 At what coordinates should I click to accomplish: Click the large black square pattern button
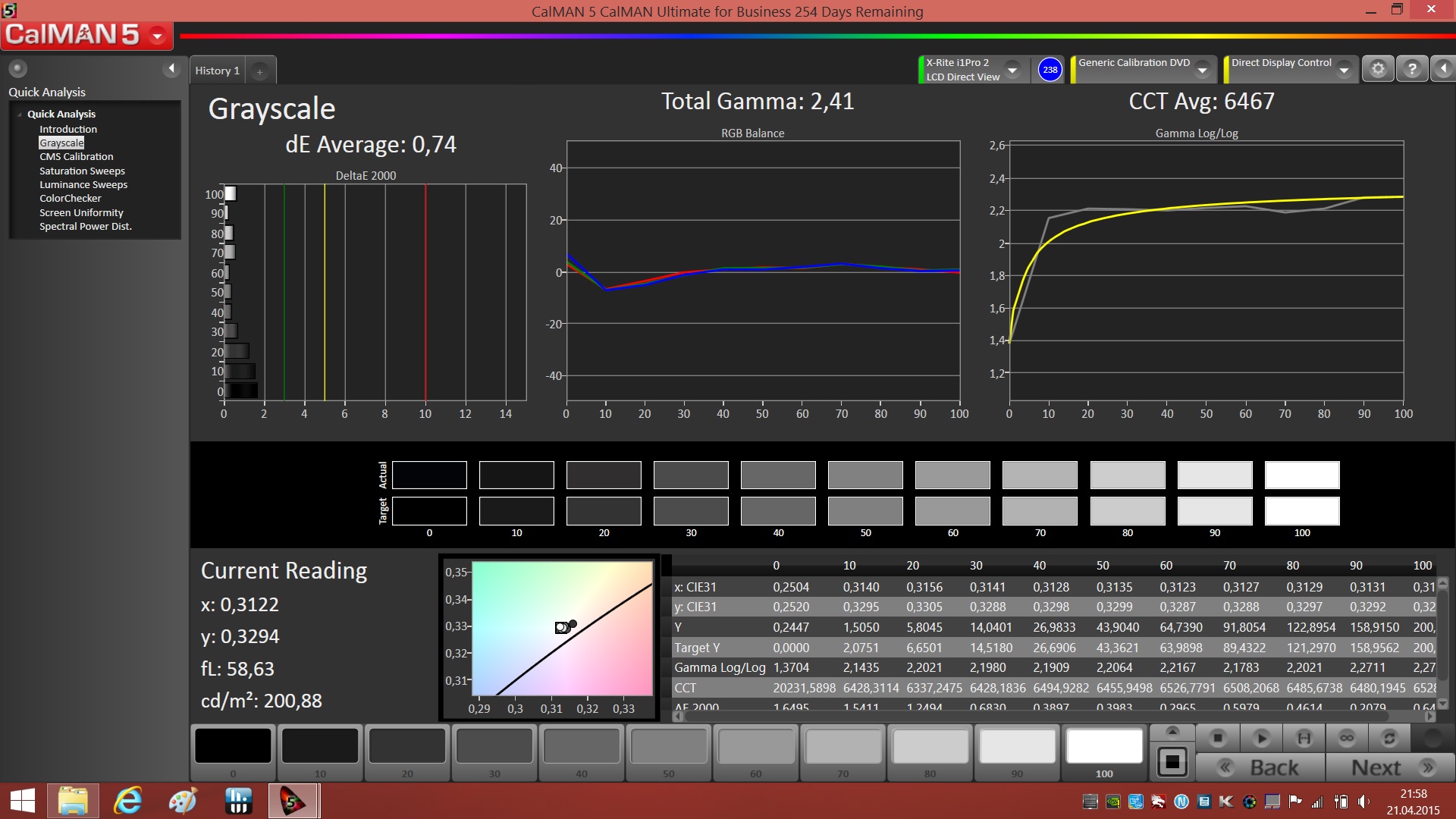1172,761
